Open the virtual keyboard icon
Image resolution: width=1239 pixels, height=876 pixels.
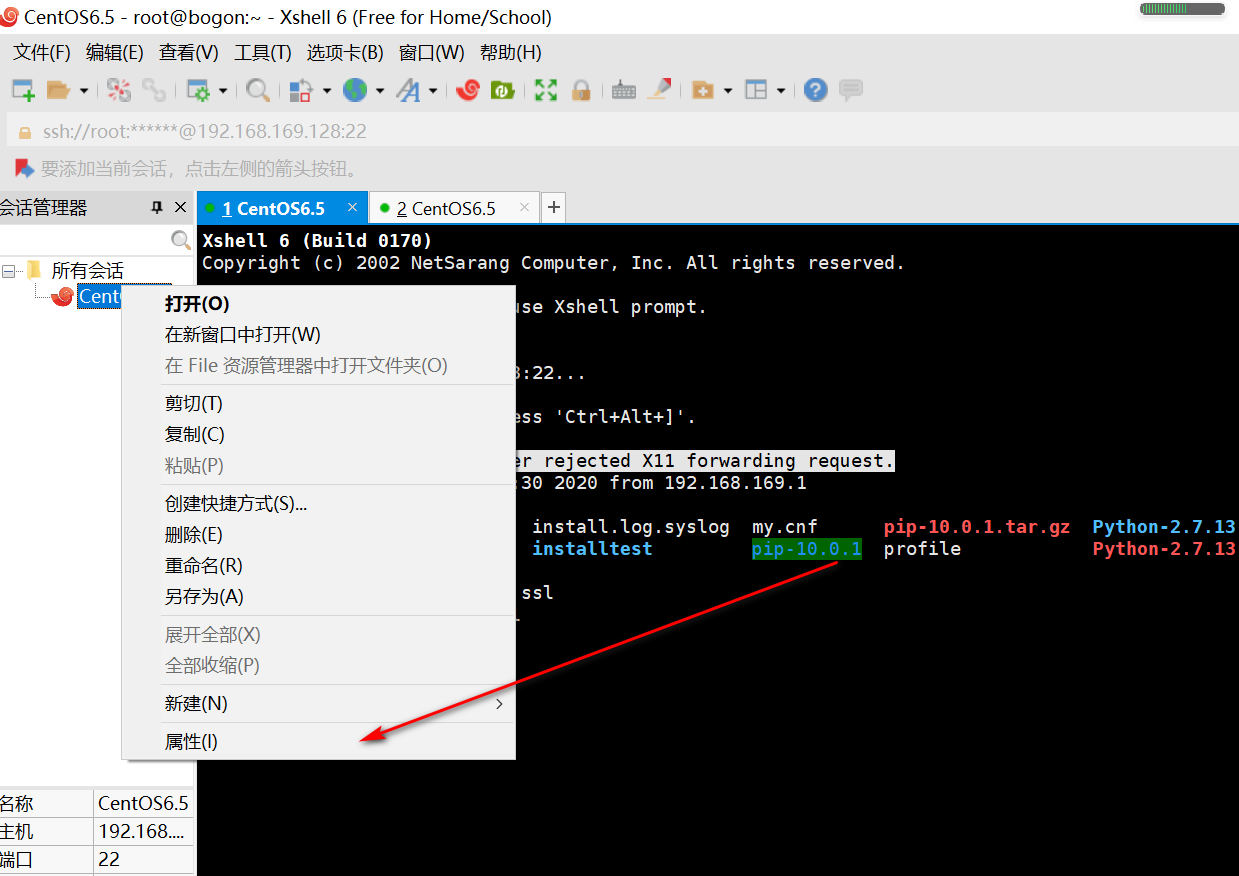coord(623,90)
